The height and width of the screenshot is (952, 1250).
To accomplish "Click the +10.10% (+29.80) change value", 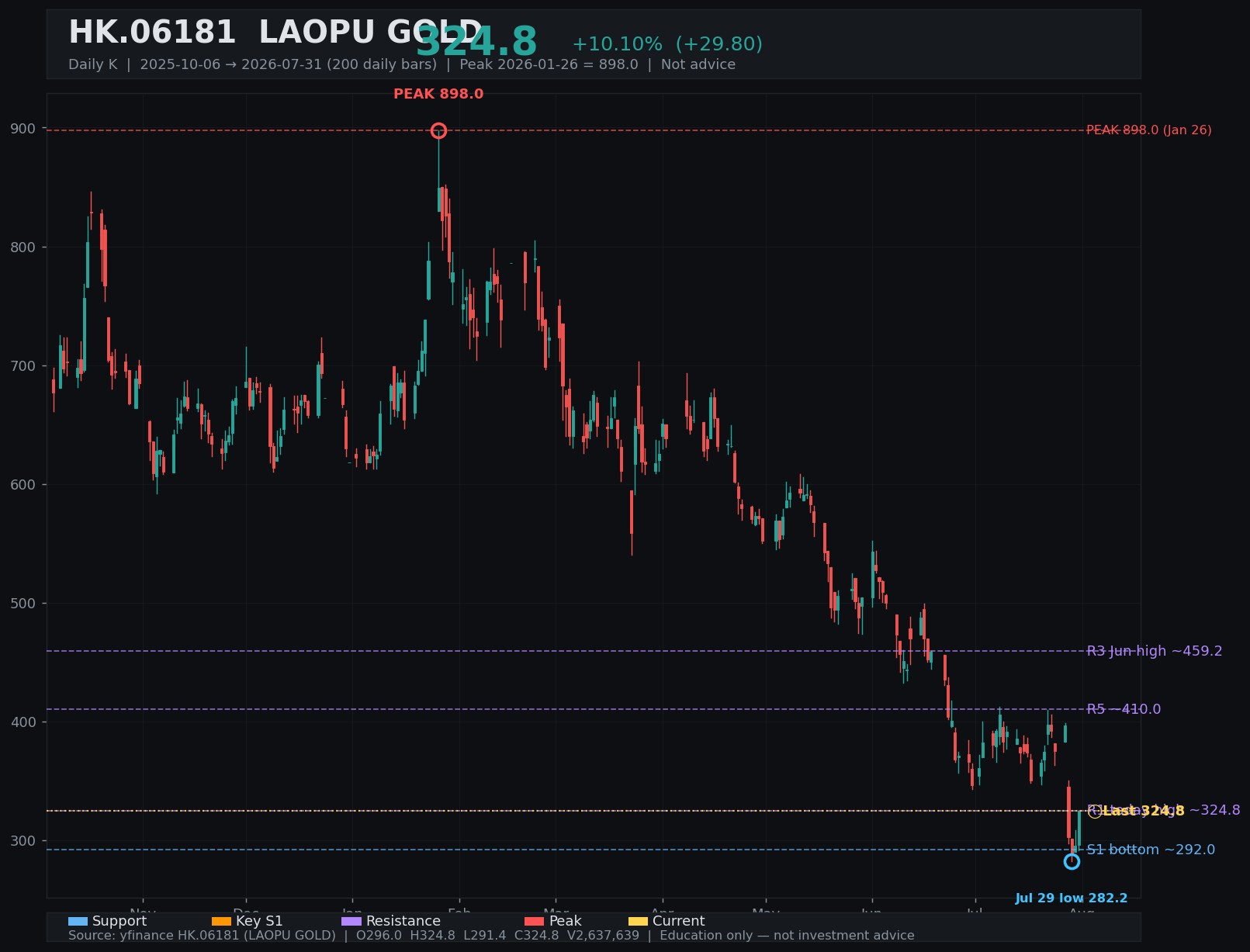I will click(667, 44).
